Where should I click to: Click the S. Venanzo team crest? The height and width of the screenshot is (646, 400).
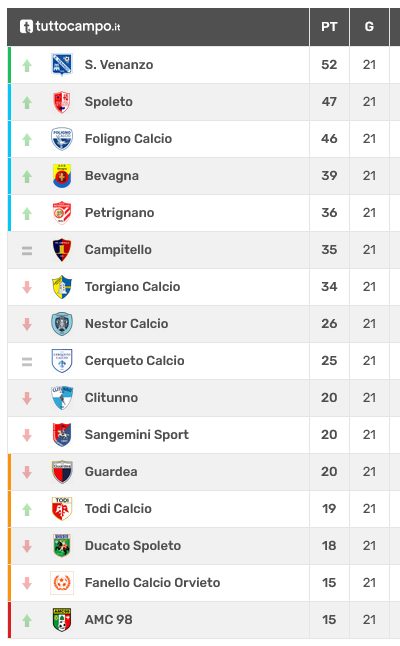pyautogui.click(x=62, y=65)
